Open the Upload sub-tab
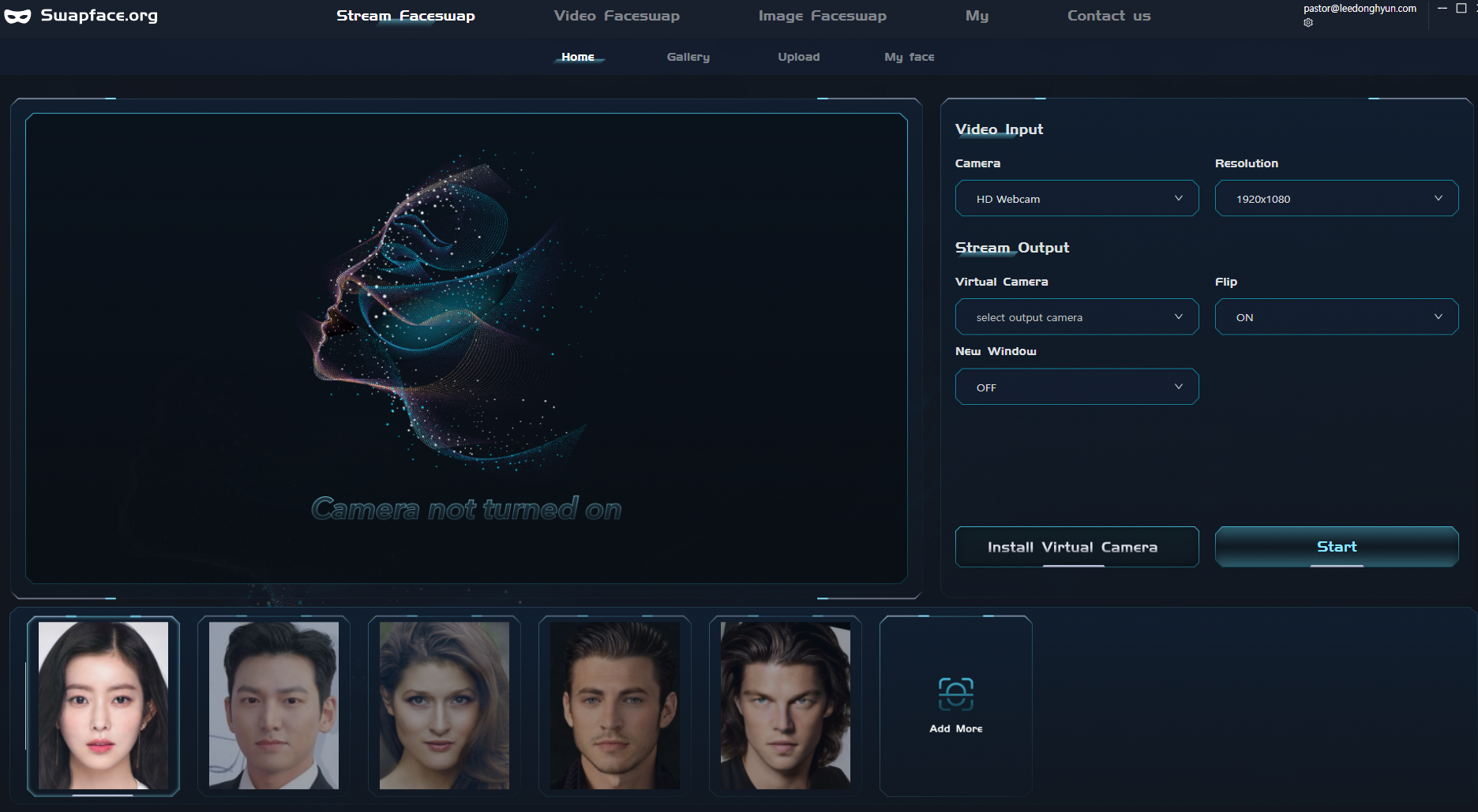This screenshot has width=1478, height=812. point(798,57)
